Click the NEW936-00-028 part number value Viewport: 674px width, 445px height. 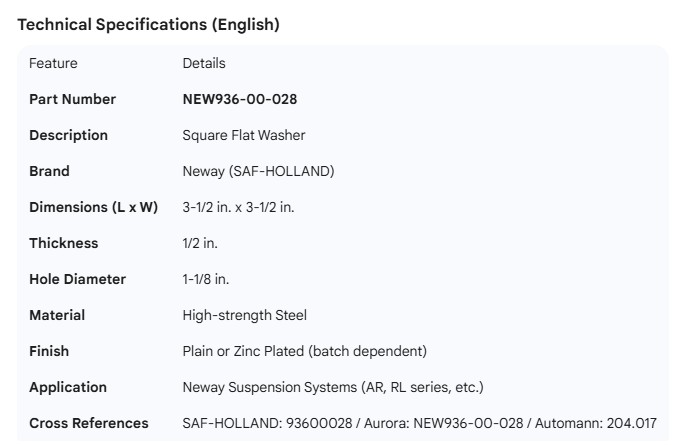[x=239, y=99]
